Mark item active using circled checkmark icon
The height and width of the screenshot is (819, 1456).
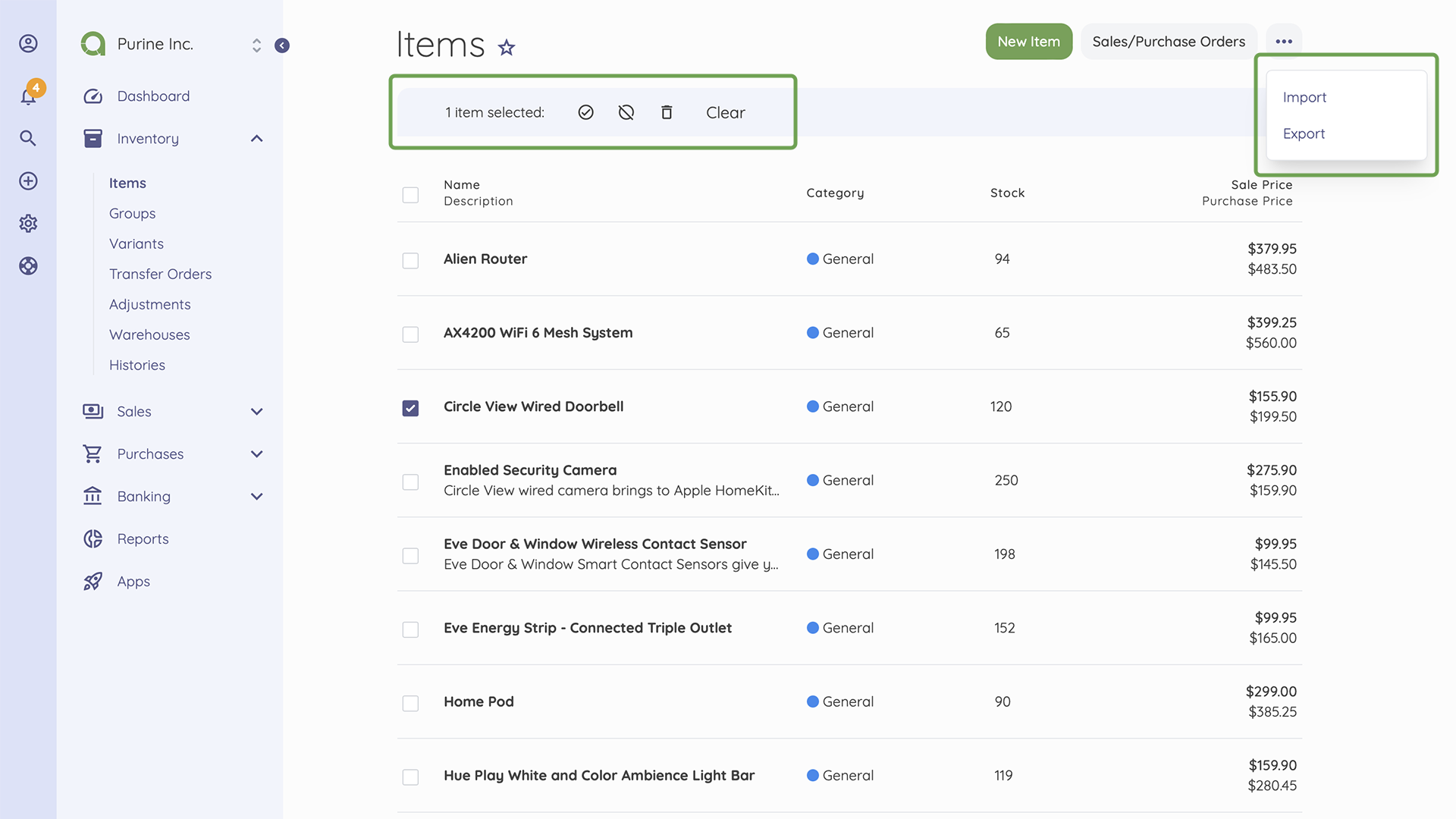click(x=585, y=111)
